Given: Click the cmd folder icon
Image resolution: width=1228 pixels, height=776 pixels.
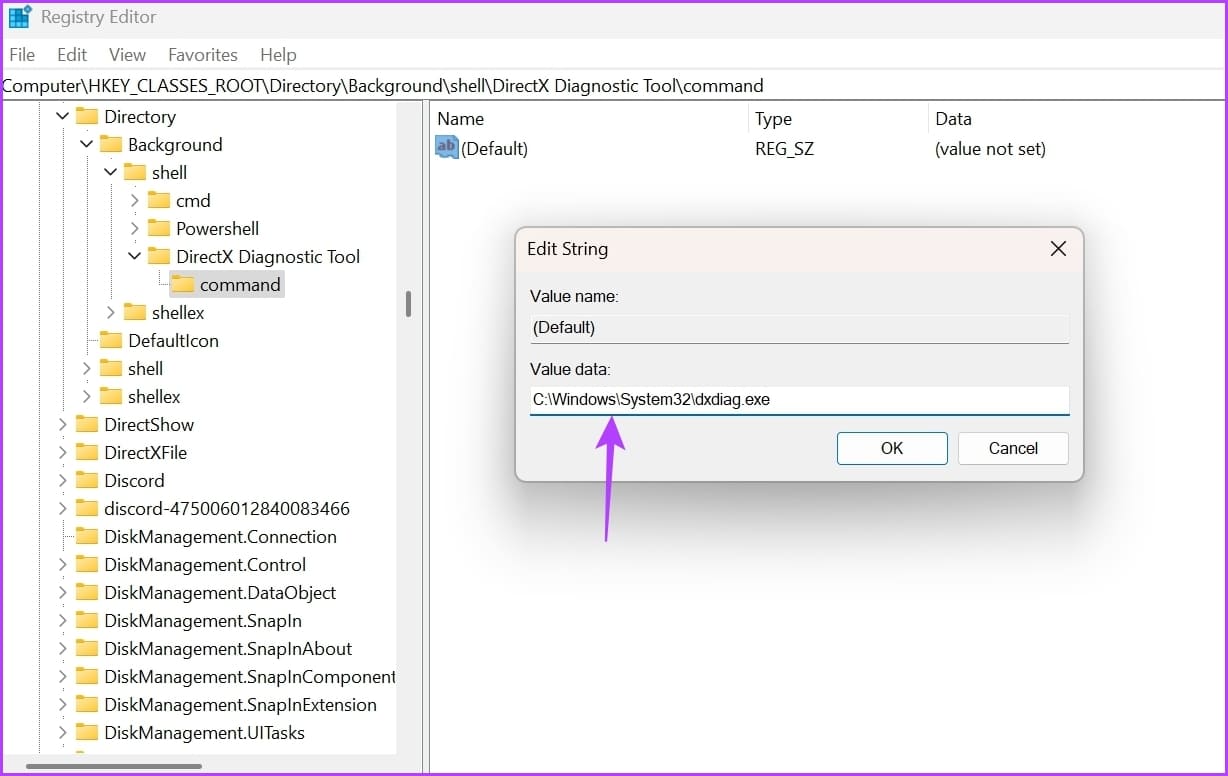Looking at the screenshot, I should coord(160,201).
